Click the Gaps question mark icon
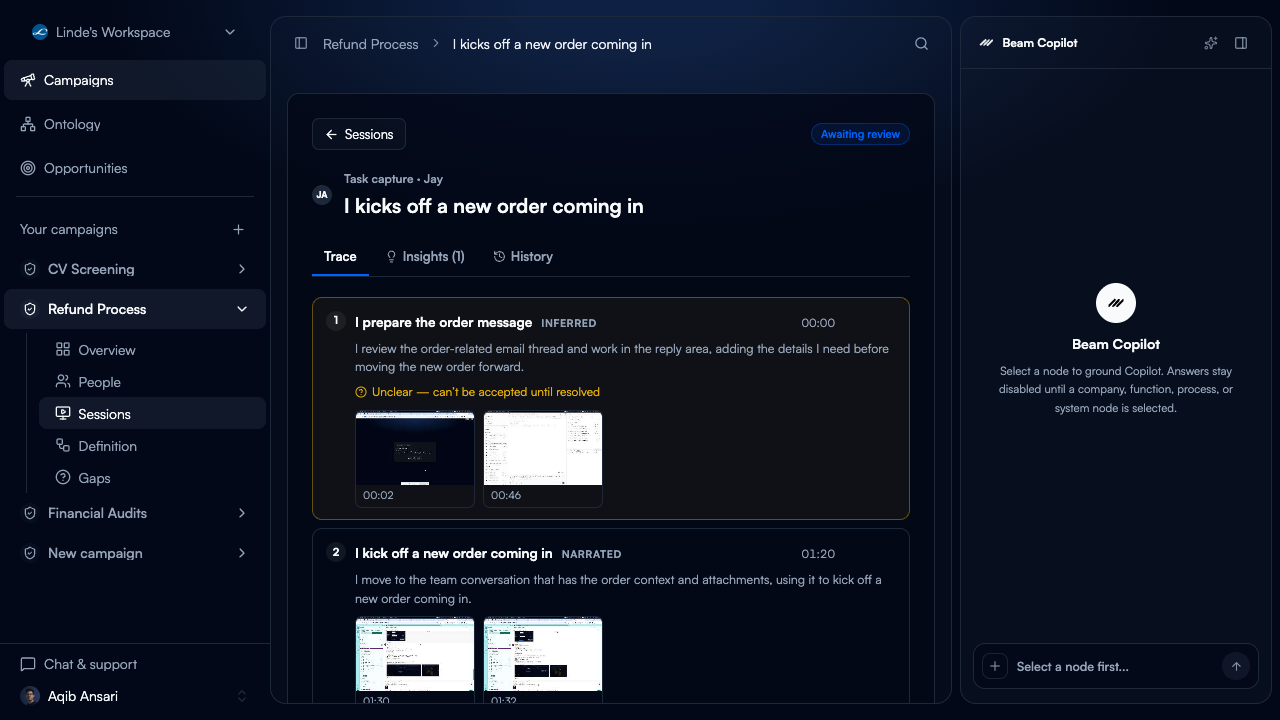Screen dimensions: 1280x720 click(63, 478)
